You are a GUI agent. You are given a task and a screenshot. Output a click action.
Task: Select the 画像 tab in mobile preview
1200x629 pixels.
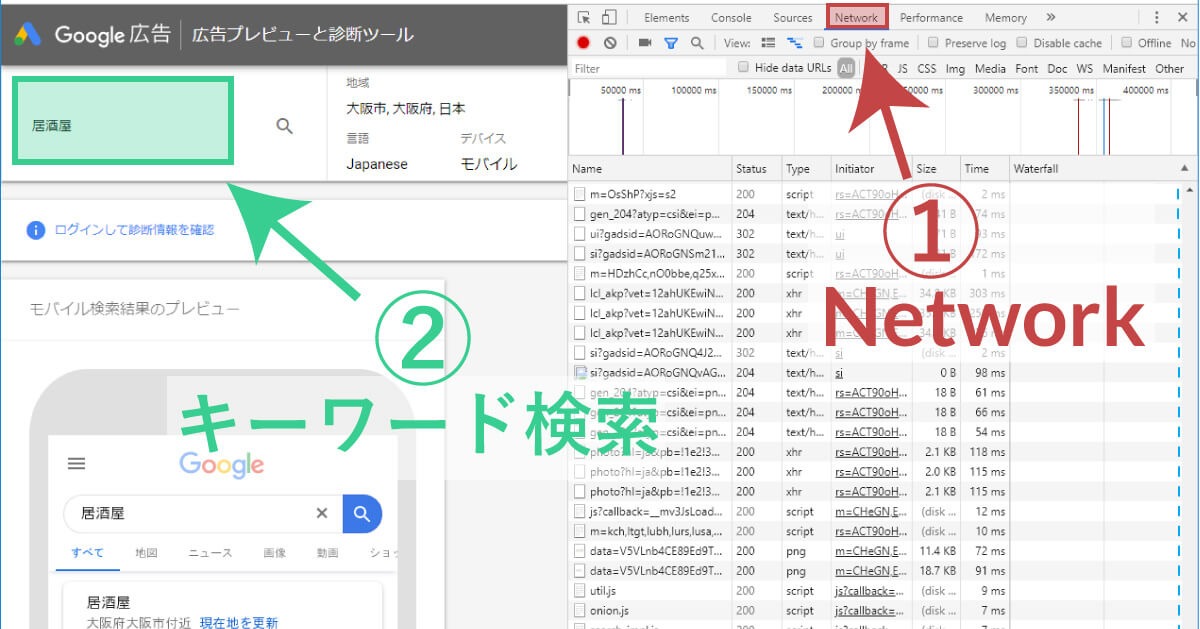pos(274,553)
